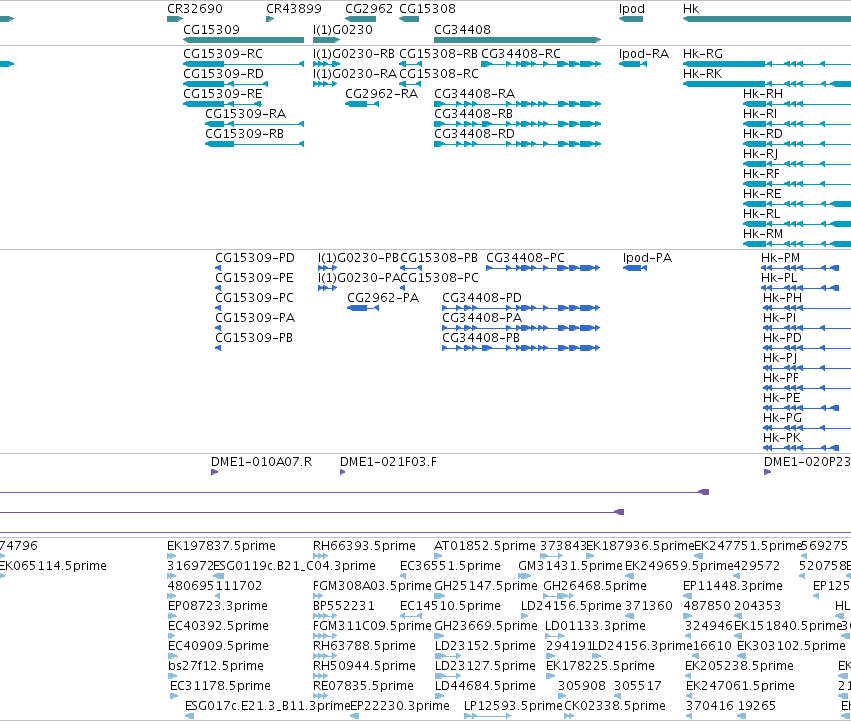Select EST AT01852.5prime
Screen dimensions: 851x721
point(438,556)
